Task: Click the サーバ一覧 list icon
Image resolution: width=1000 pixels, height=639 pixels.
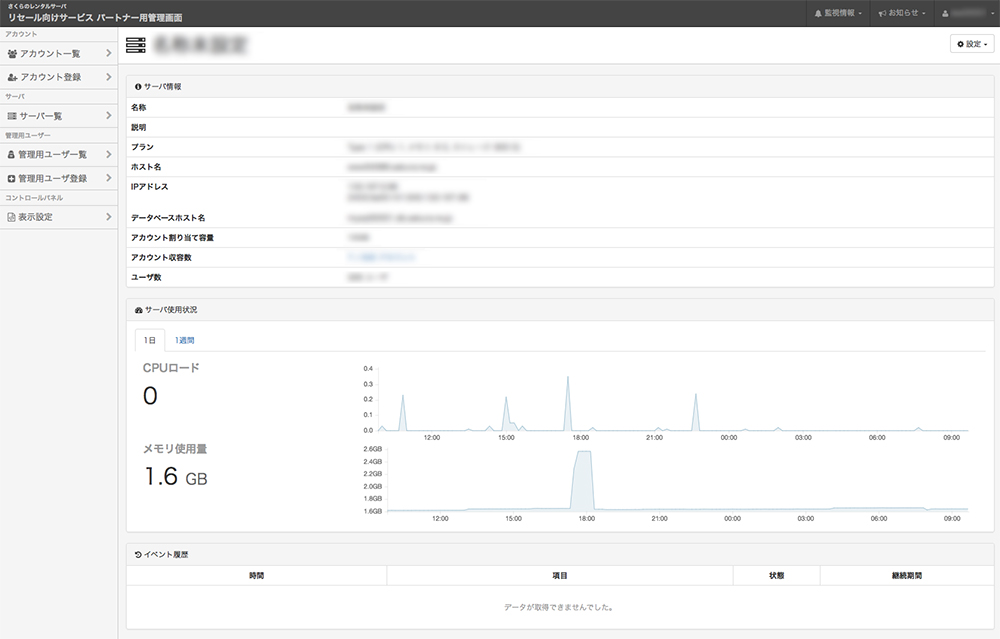Action: point(12,117)
